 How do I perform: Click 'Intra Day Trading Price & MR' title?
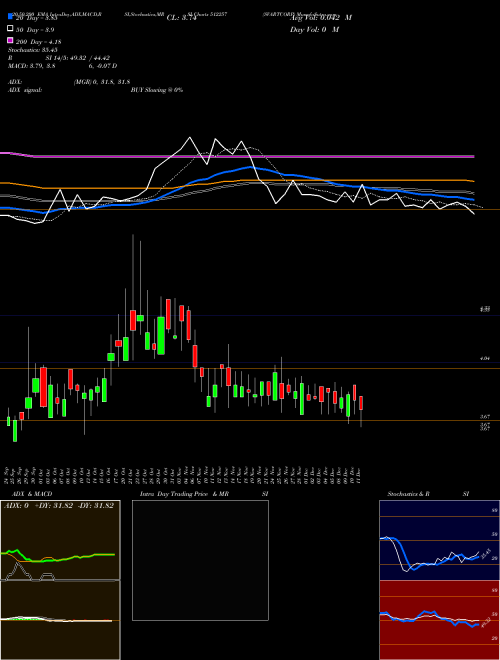point(184,494)
